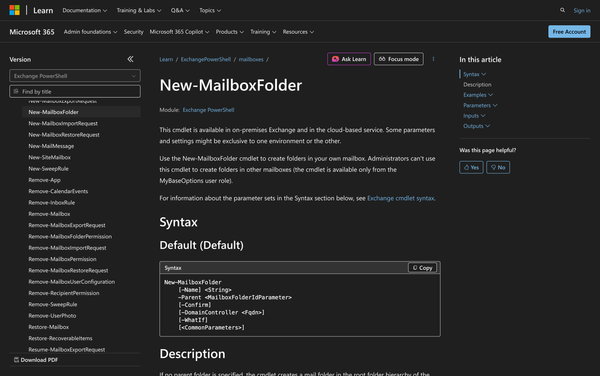Click the Sign in link
Image resolution: width=600 pixels, height=376 pixels.
click(582, 11)
